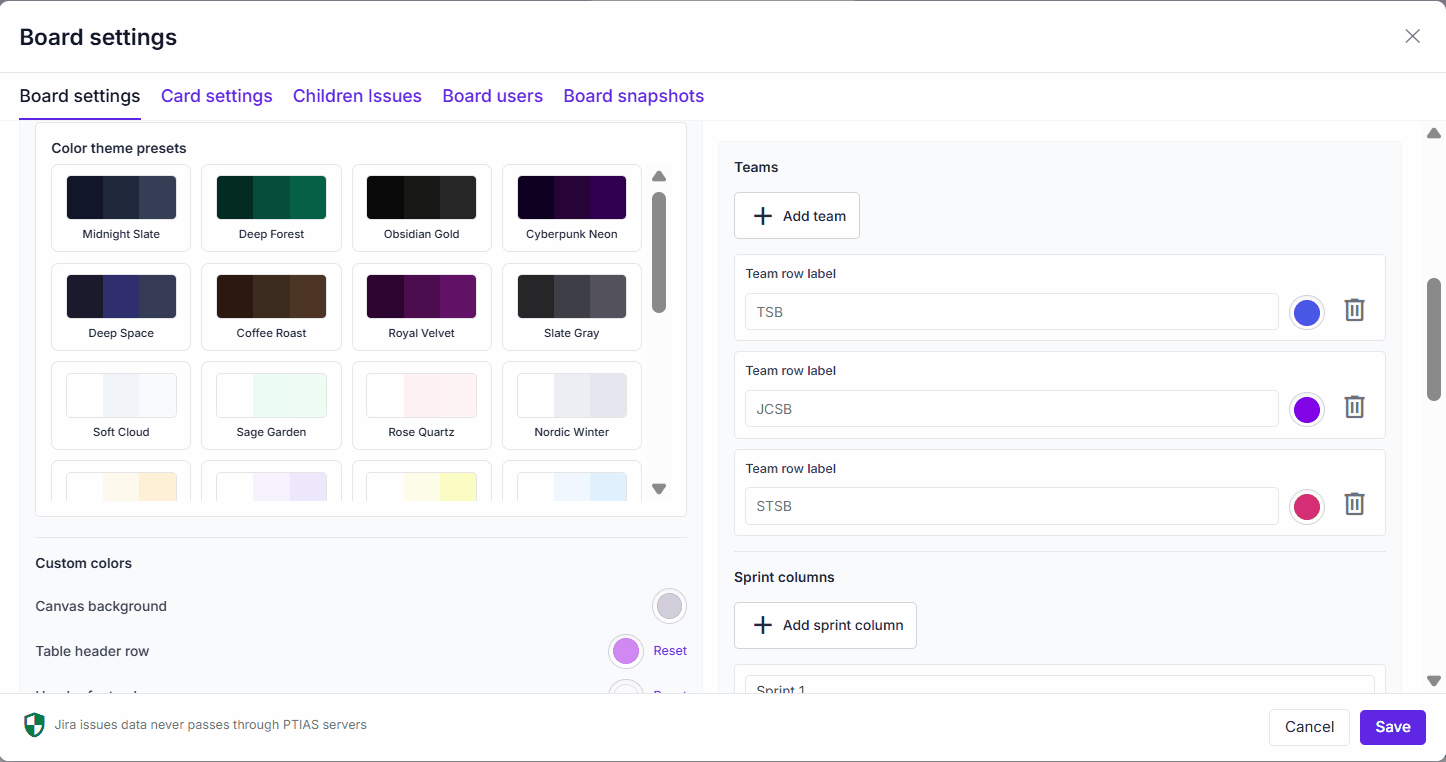Click the green shield security icon
1446x762 pixels.
coord(34,725)
